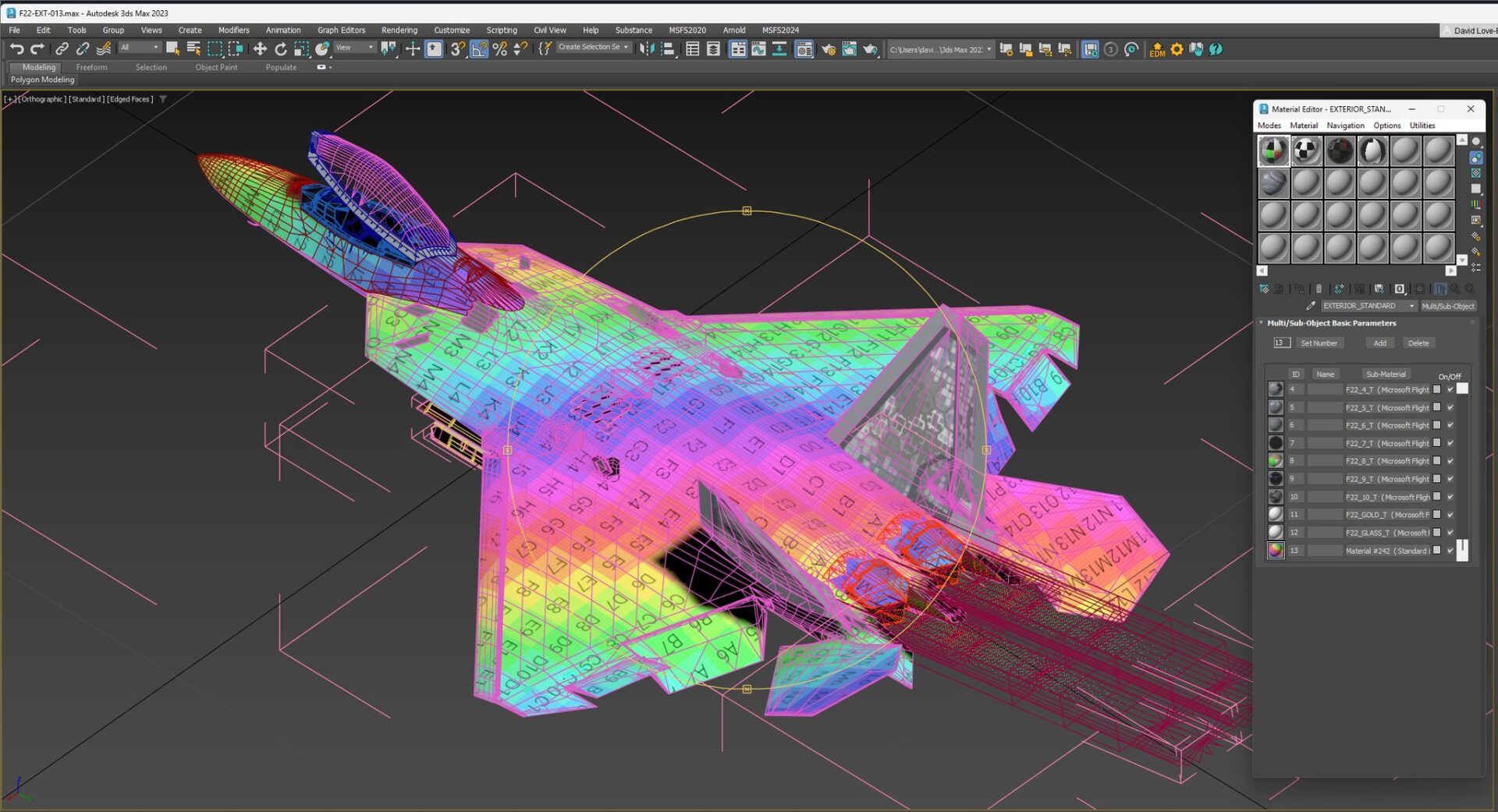Collapse Multi/Sub-Object Basic Parameters rollout
This screenshot has height=812, width=1498.
coord(1331,323)
